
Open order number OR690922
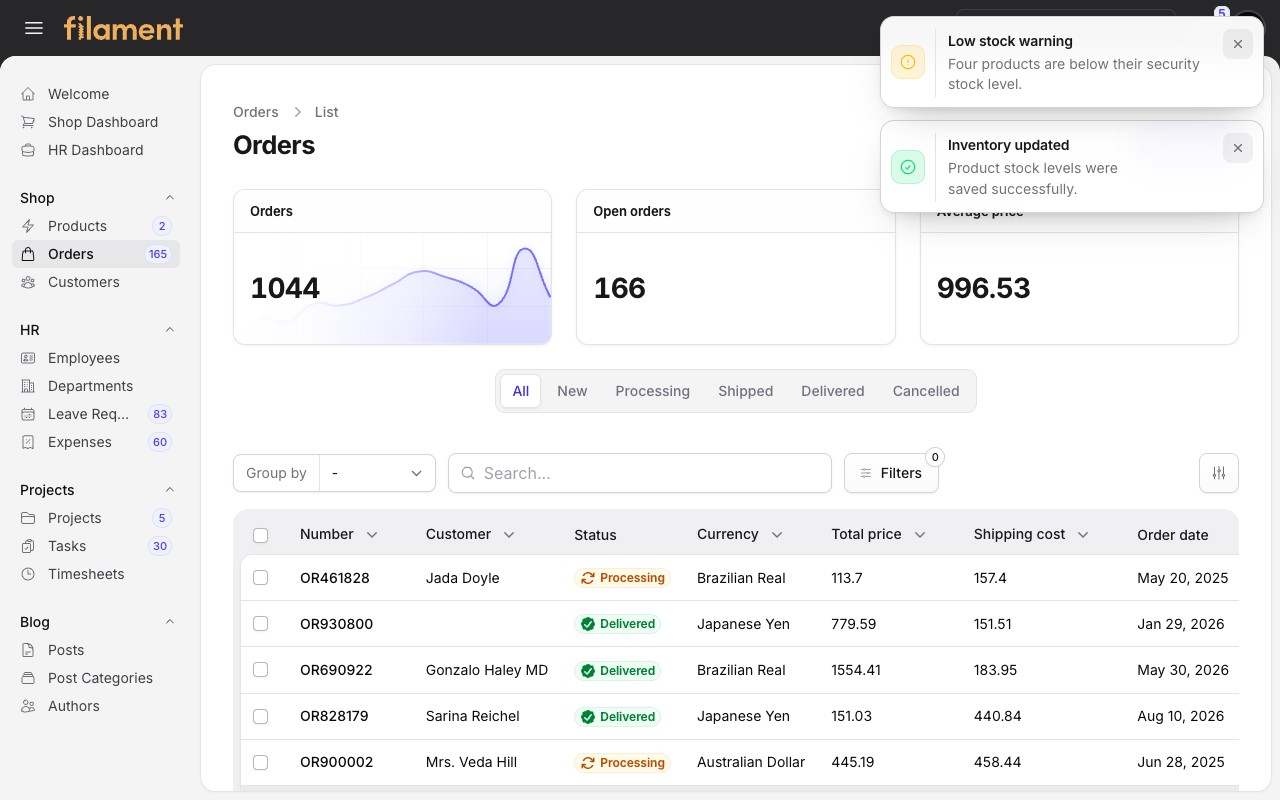click(x=336, y=670)
